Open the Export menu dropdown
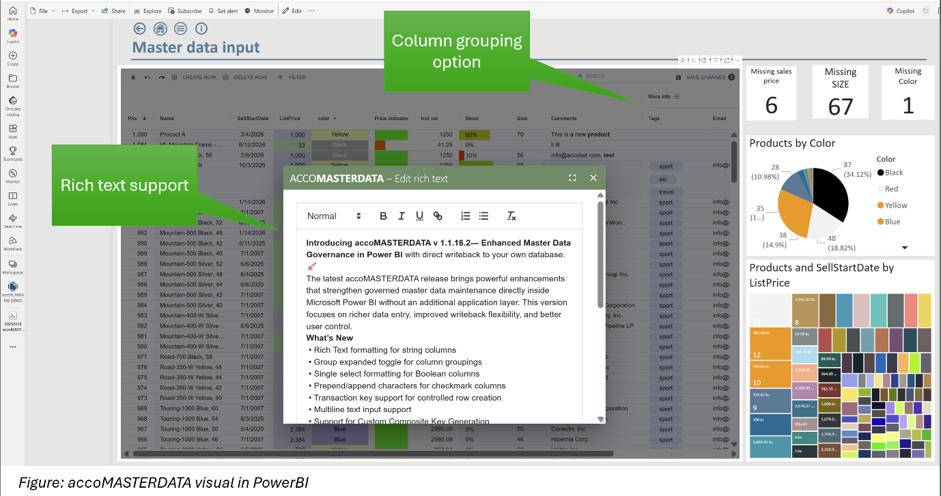Image resolution: width=941 pixels, height=496 pixels. pos(78,11)
